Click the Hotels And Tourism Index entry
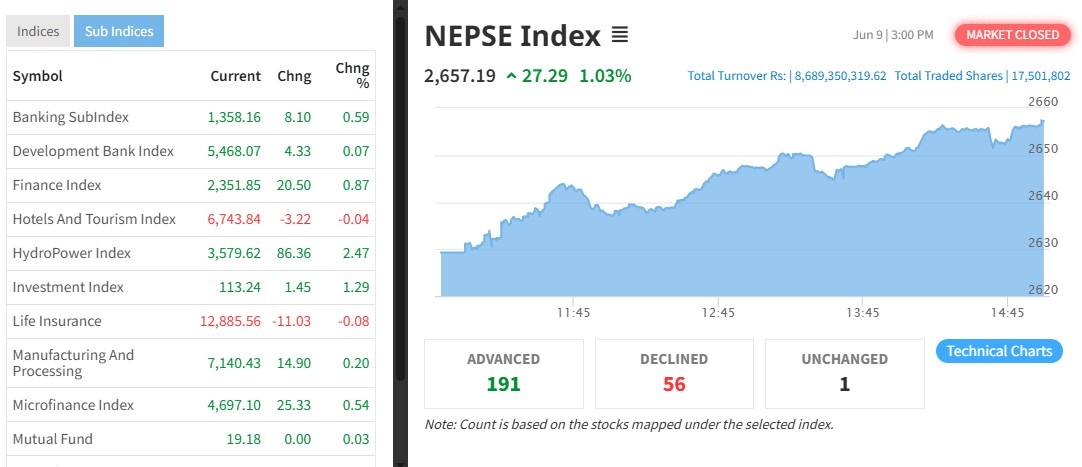The width and height of the screenshot is (1082, 467). coord(94,219)
